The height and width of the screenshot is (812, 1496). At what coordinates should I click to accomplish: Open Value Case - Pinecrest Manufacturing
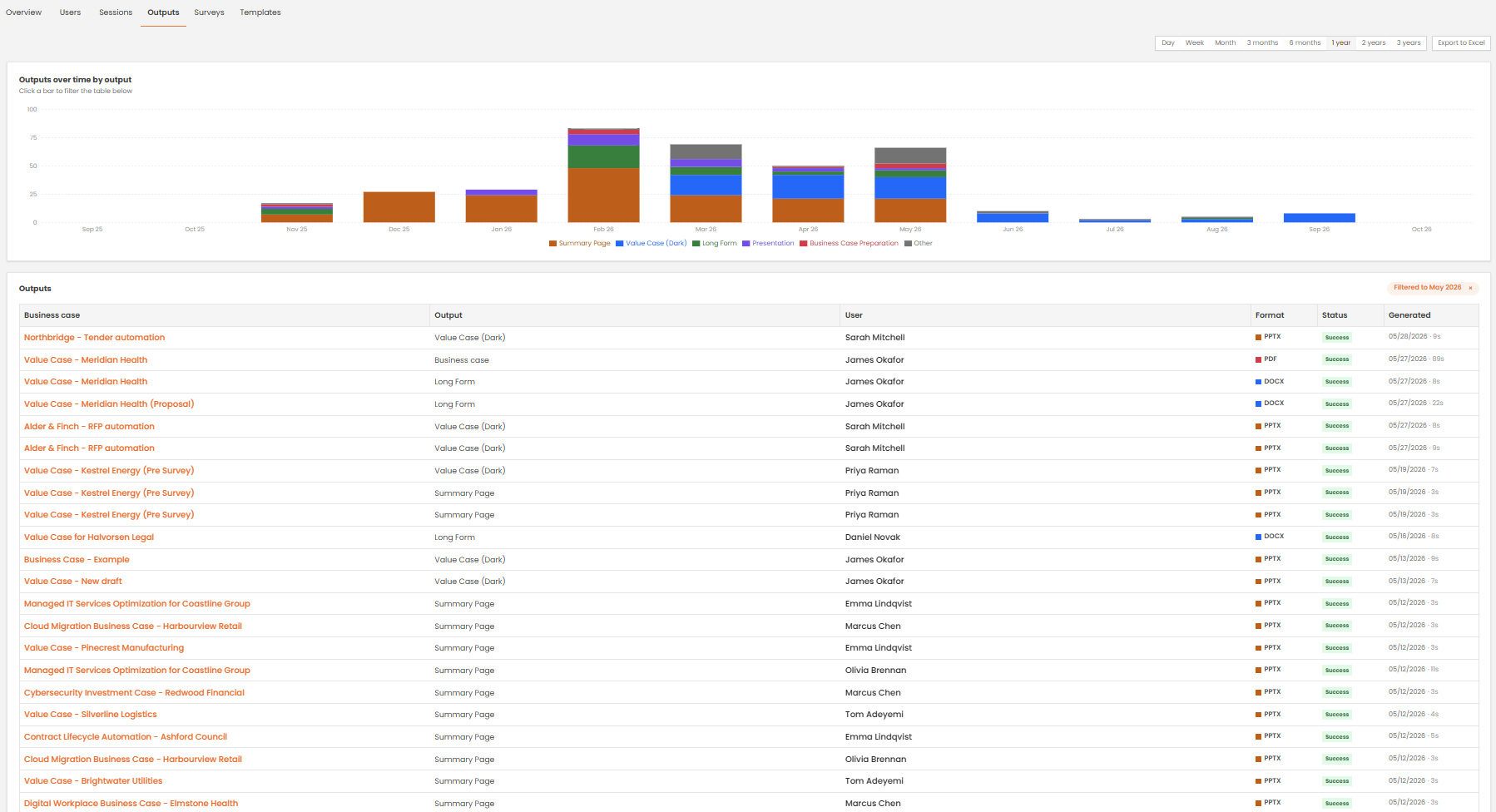pos(104,648)
